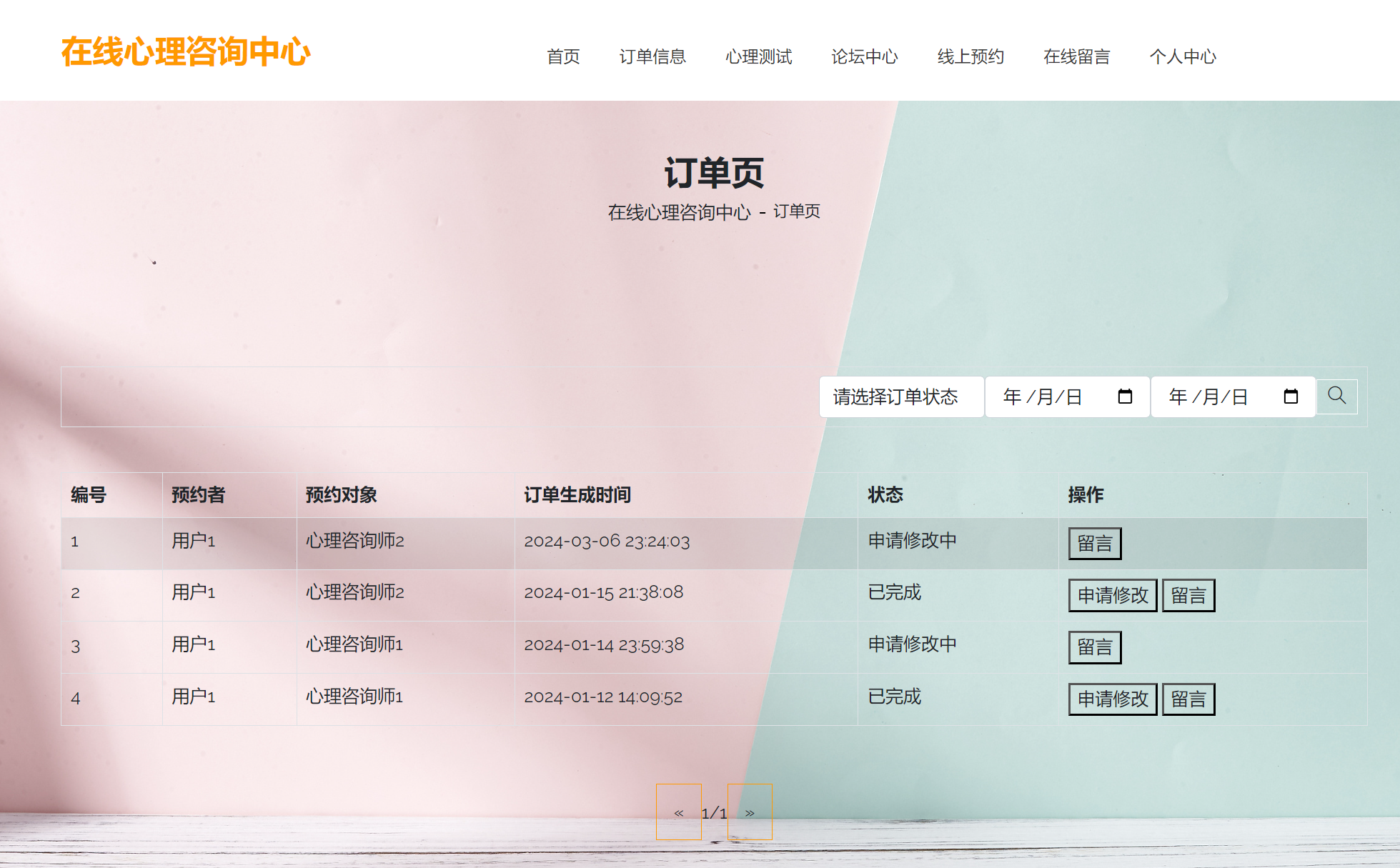Switch to 心理测试 page

click(759, 56)
